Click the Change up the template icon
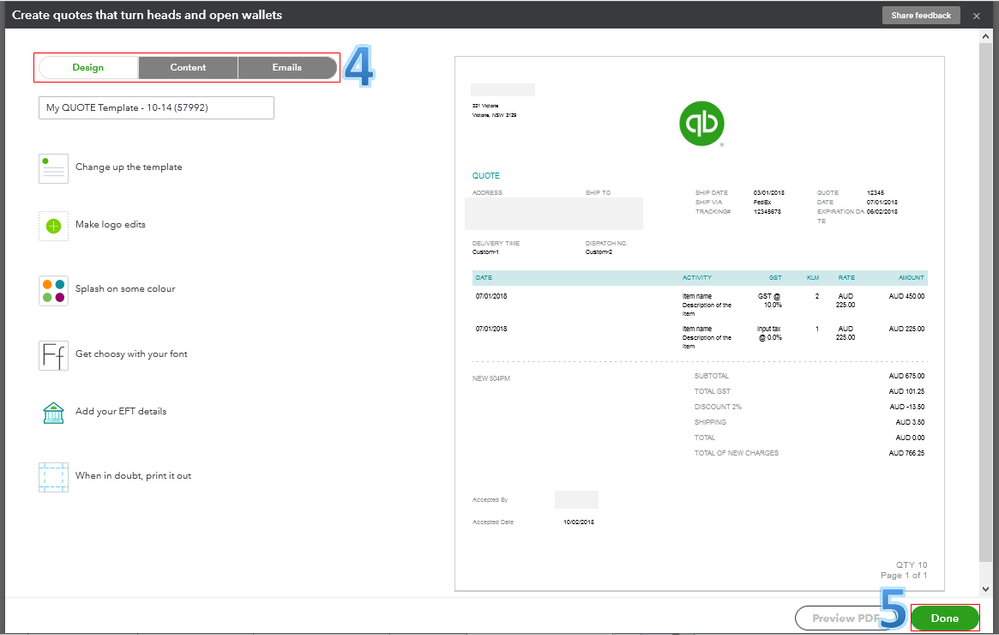This screenshot has width=999, height=635. (x=54, y=168)
